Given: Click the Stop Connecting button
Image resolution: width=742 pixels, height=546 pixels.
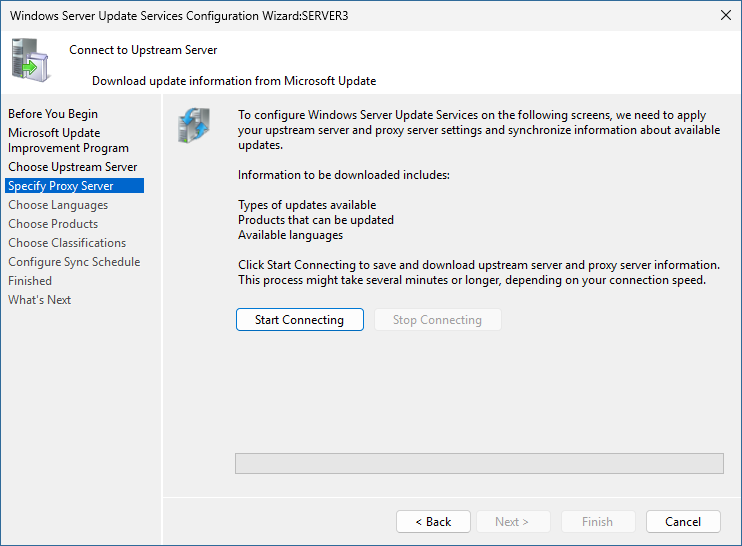Looking at the screenshot, I should point(437,320).
